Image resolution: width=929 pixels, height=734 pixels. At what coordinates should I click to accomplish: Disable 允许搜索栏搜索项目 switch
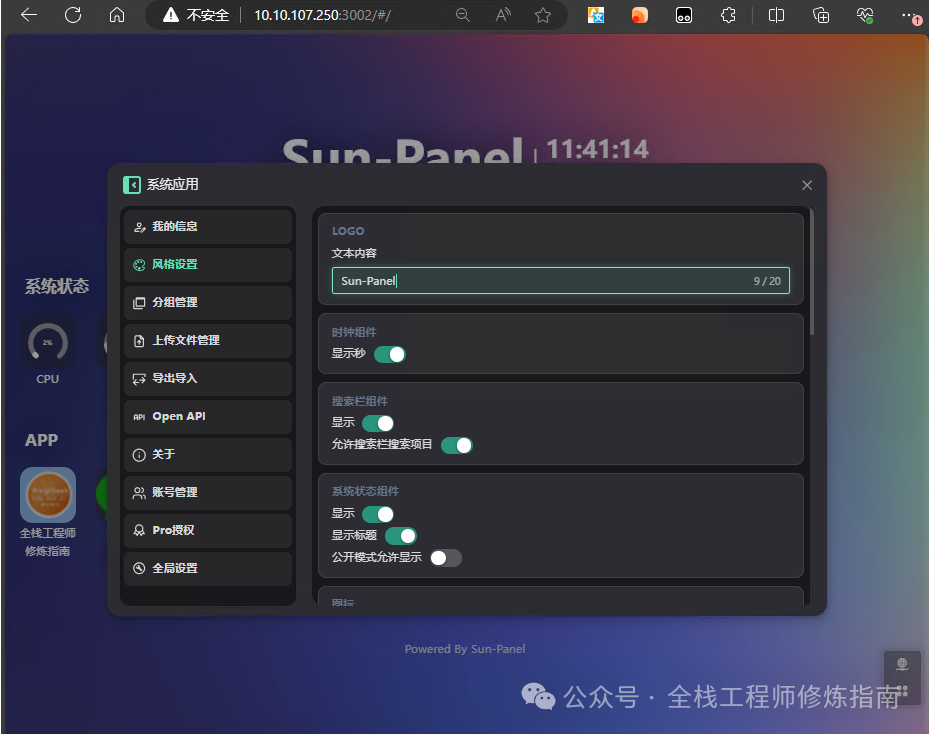point(457,445)
